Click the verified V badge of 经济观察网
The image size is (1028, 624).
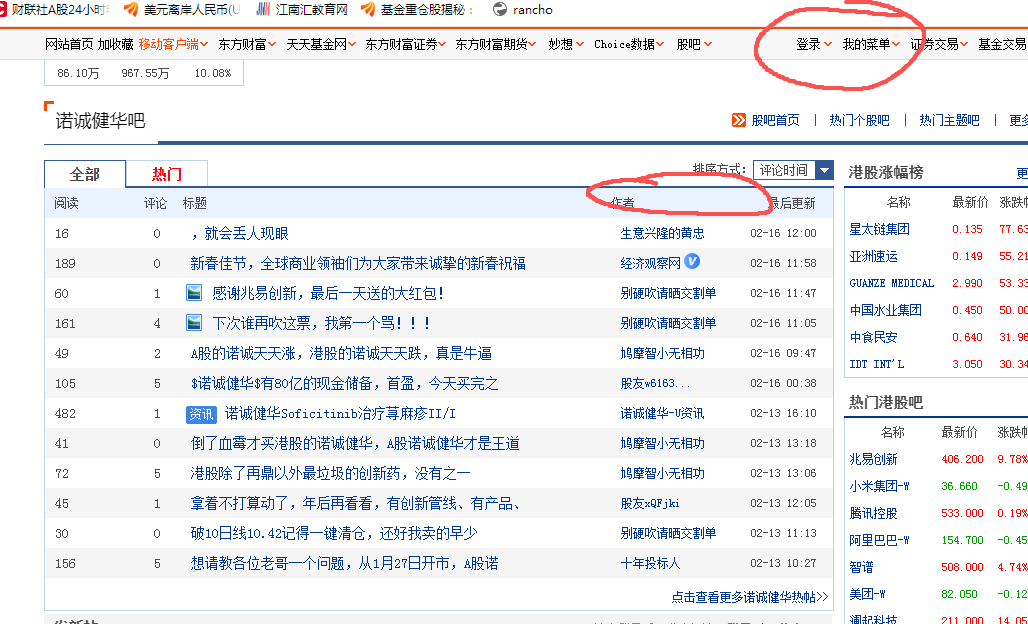tap(692, 262)
